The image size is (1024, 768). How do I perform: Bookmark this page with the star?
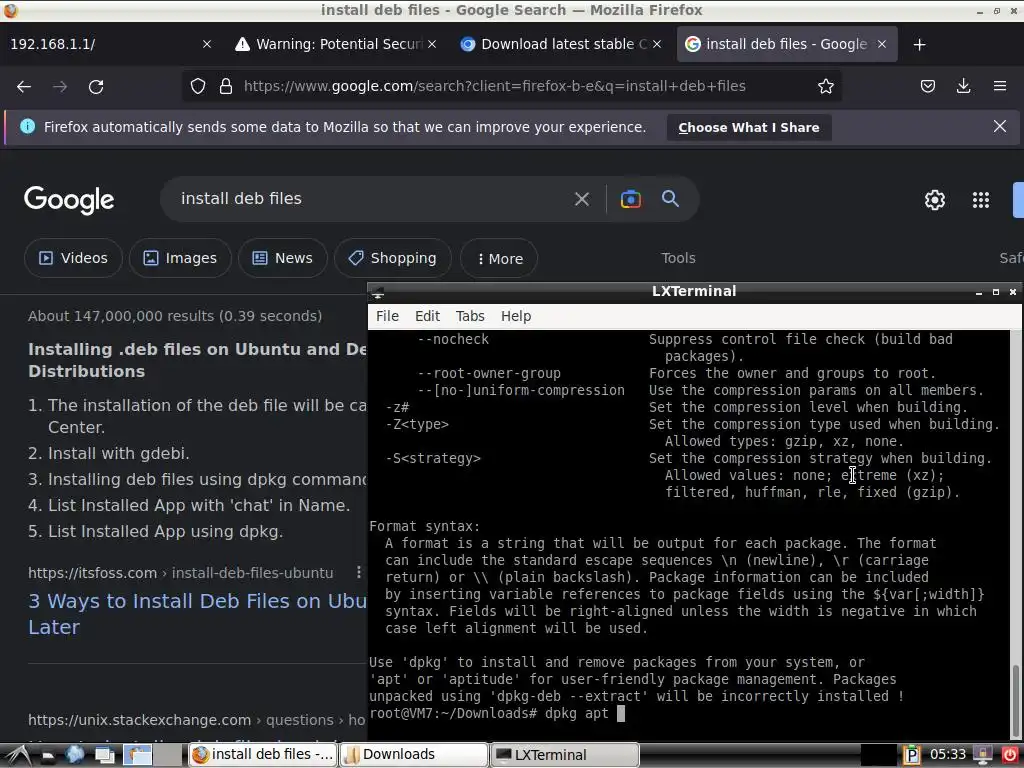825,86
